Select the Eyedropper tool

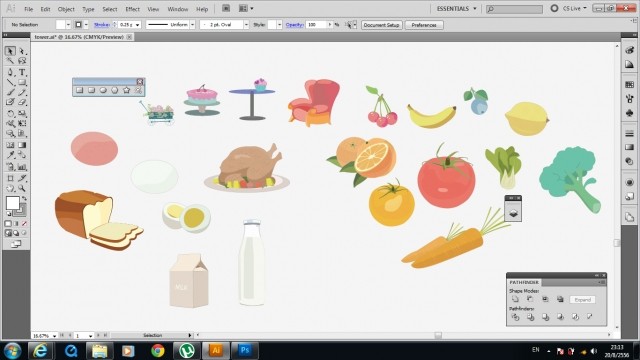(x=10, y=155)
